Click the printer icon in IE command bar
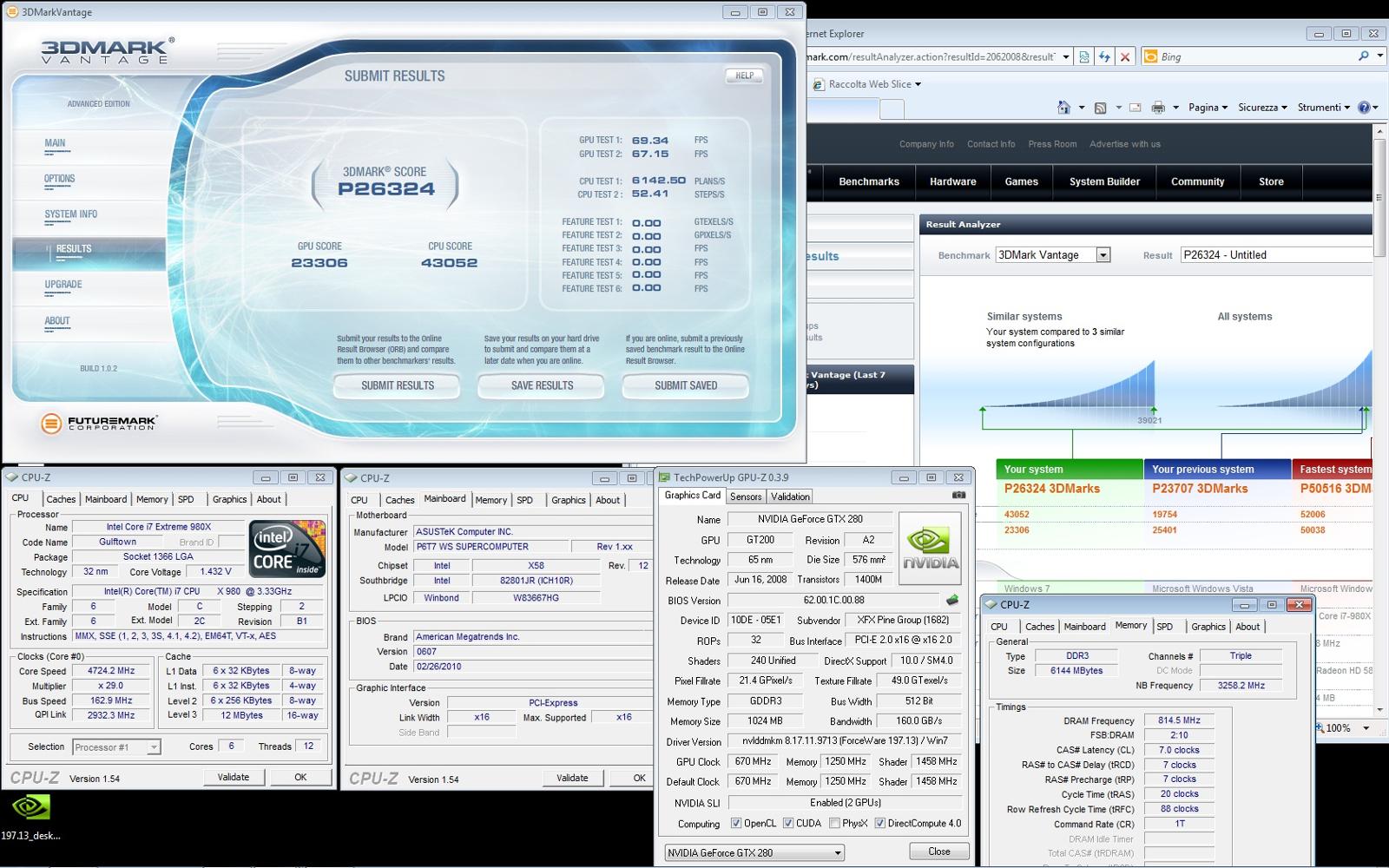Screen dimensions: 1389x868 (x=1158, y=108)
